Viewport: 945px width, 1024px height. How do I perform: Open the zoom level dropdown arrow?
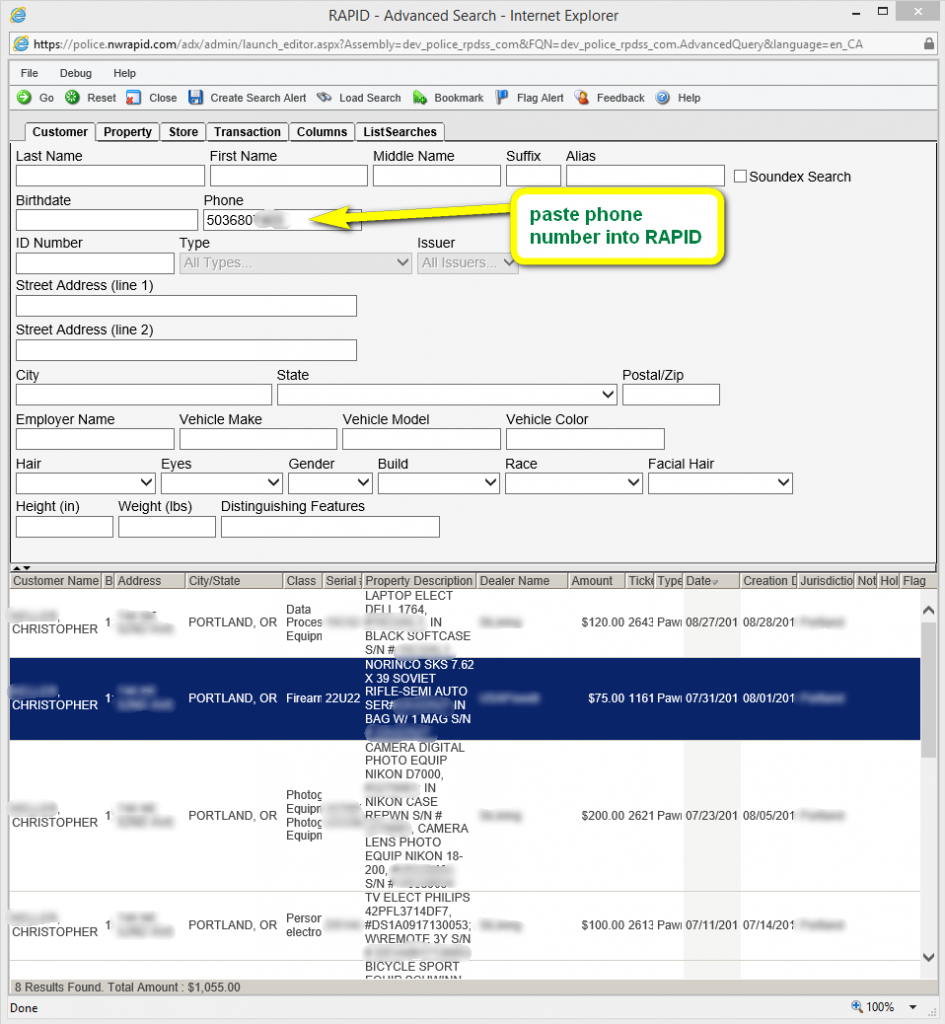(x=913, y=1007)
